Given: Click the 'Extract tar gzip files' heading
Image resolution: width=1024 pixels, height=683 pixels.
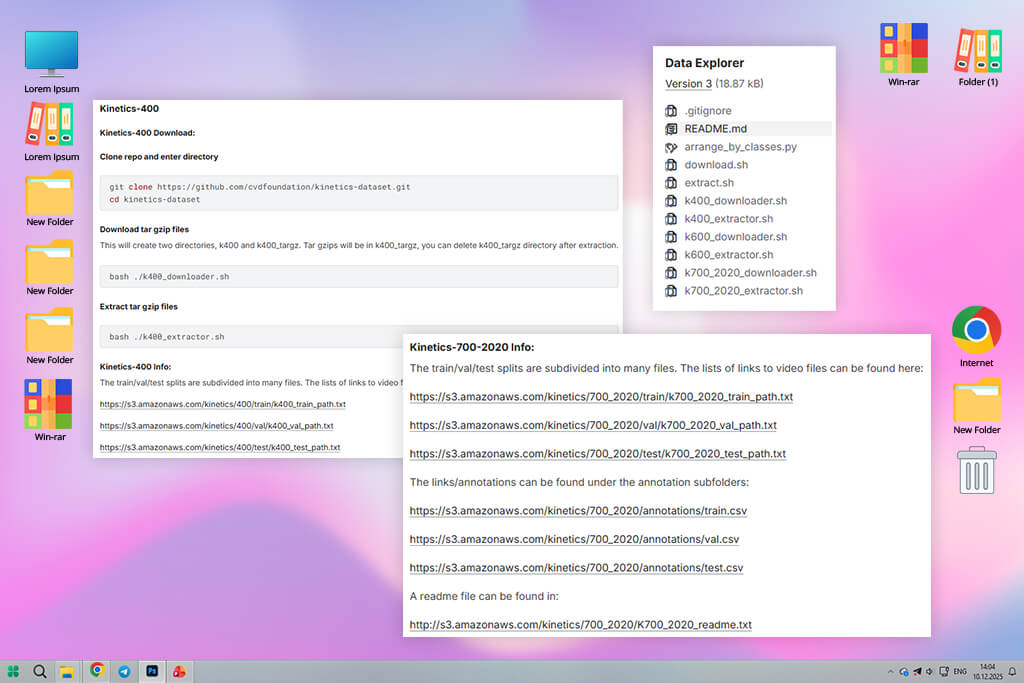Looking at the screenshot, I should coord(138,306).
